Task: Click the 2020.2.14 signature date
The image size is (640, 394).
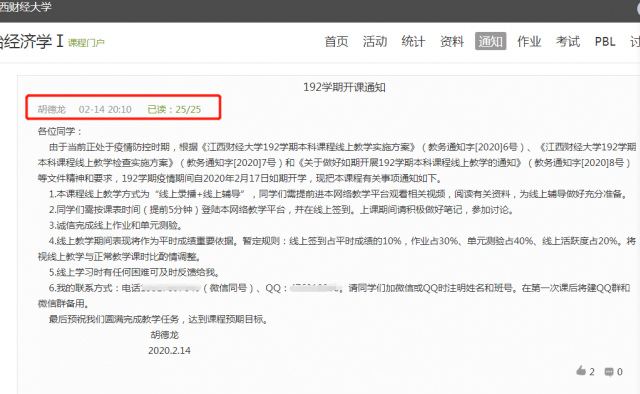Action: pos(169,351)
